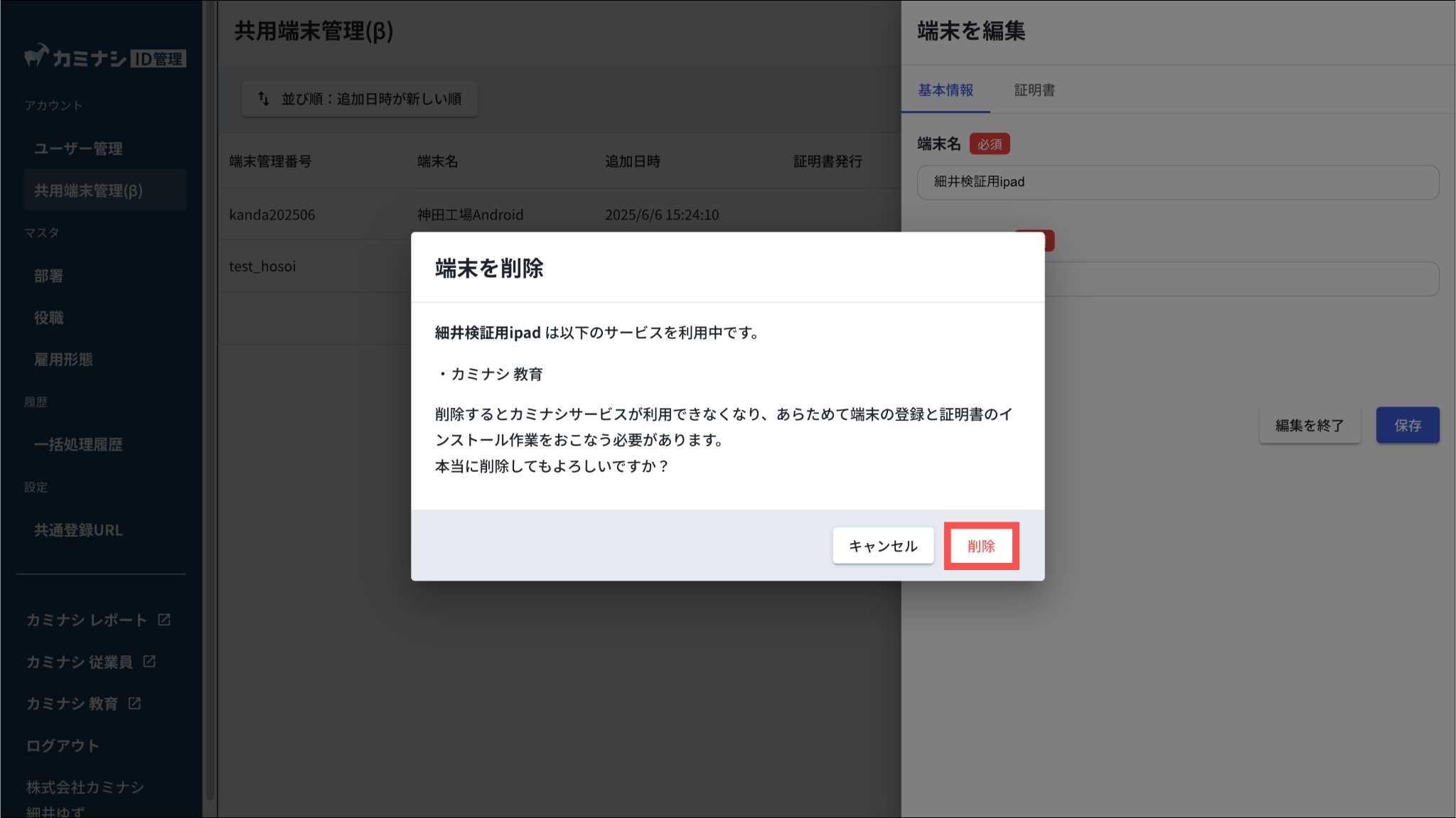
Task: Click the sidebar vertical scrollbar
Action: 209,400
